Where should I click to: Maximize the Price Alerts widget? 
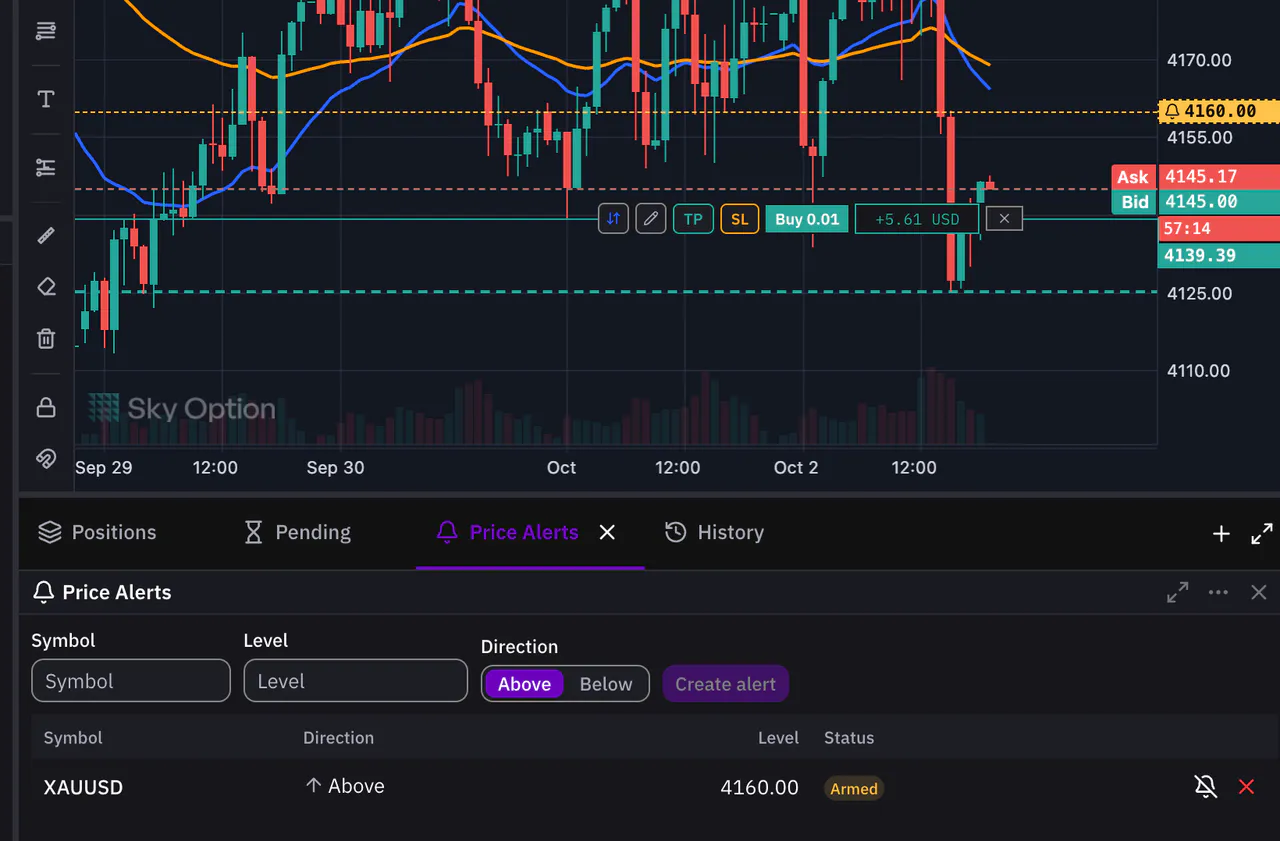pyautogui.click(x=1178, y=592)
